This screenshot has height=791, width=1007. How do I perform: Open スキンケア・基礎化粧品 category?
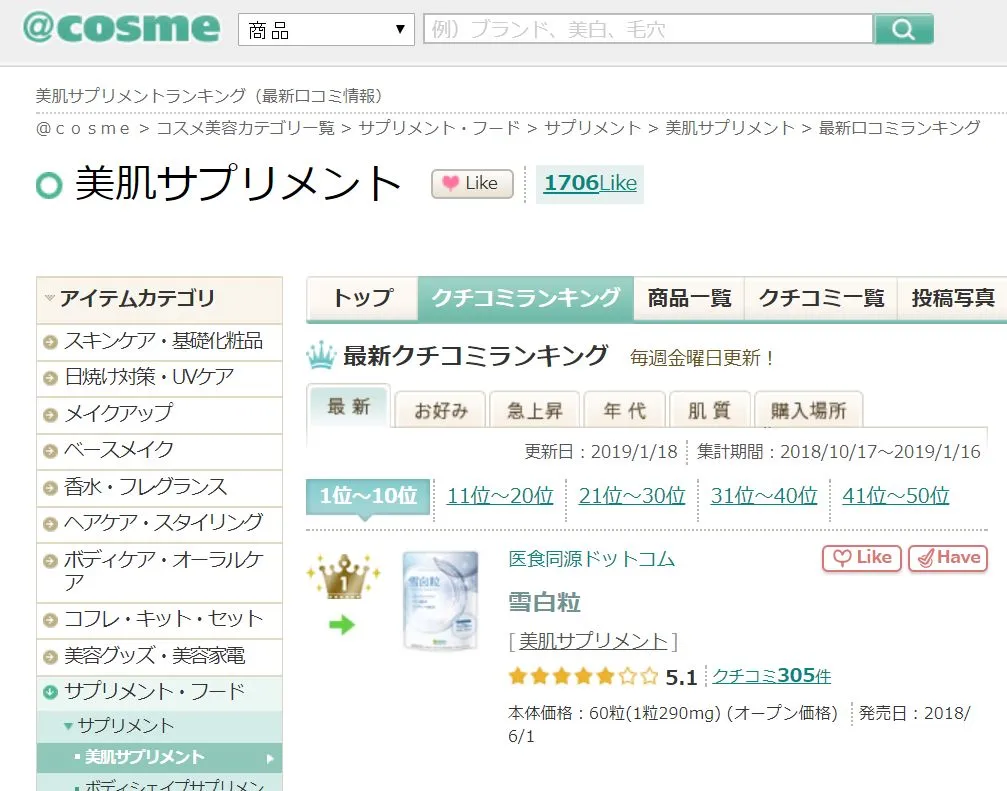pos(159,342)
